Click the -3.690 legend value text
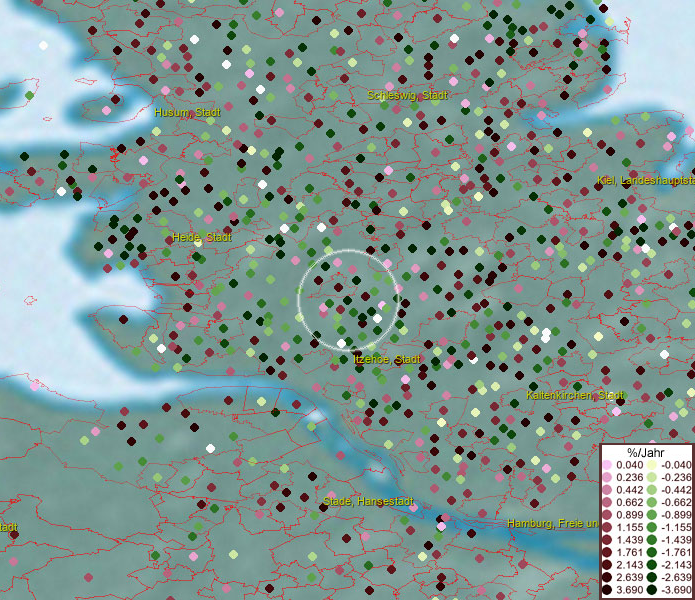Screen dimensions: 695x600 [676, 590]
